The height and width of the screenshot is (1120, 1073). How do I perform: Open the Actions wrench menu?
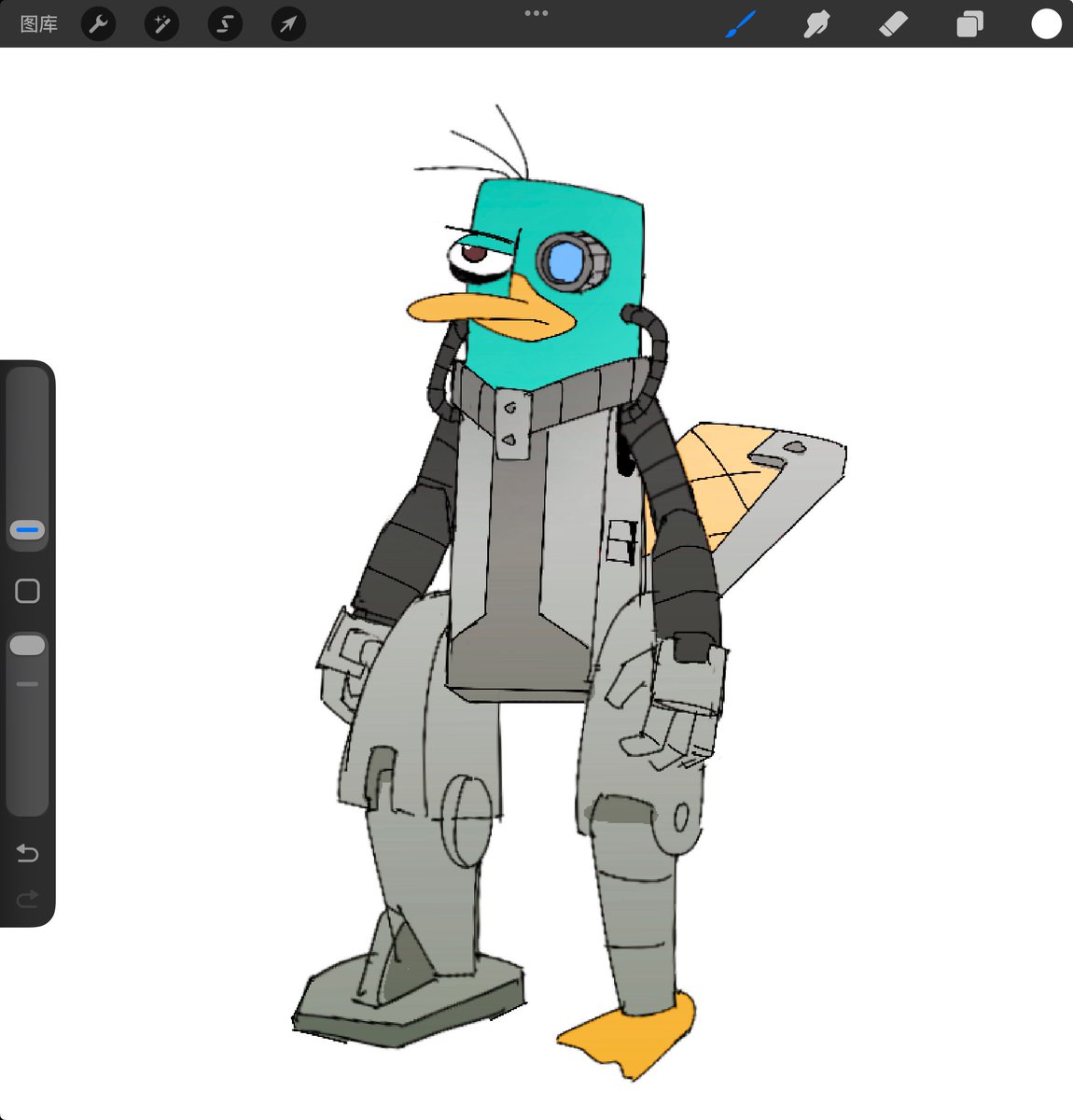[98, 24]
